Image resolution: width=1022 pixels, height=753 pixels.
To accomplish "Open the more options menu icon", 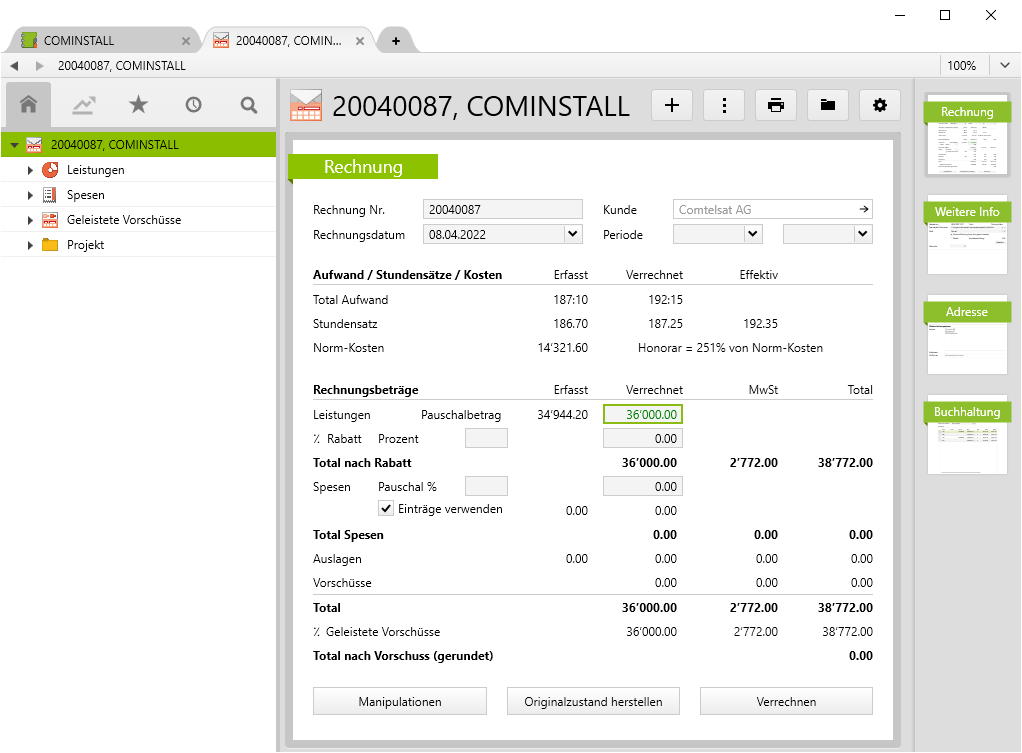I will (723, 104).
